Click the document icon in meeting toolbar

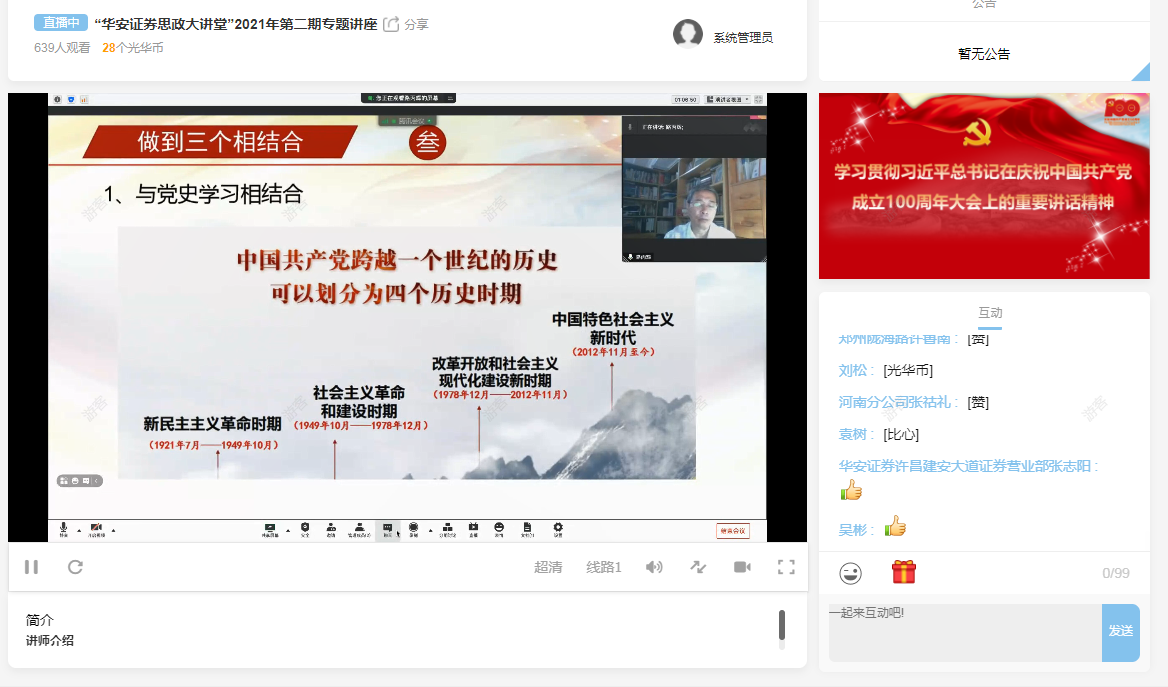[x=527, y=529]
